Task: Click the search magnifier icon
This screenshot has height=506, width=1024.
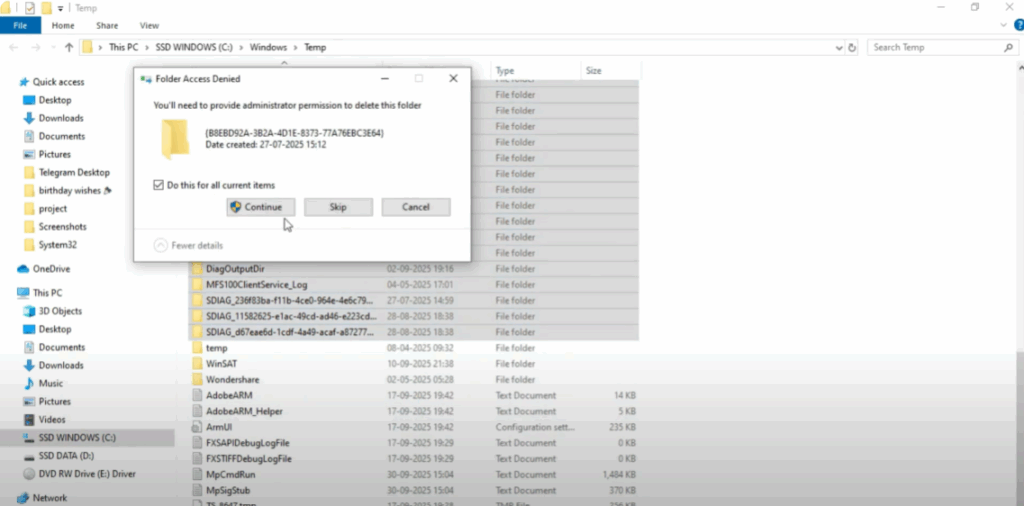Action: click(x=1008, y=48)
